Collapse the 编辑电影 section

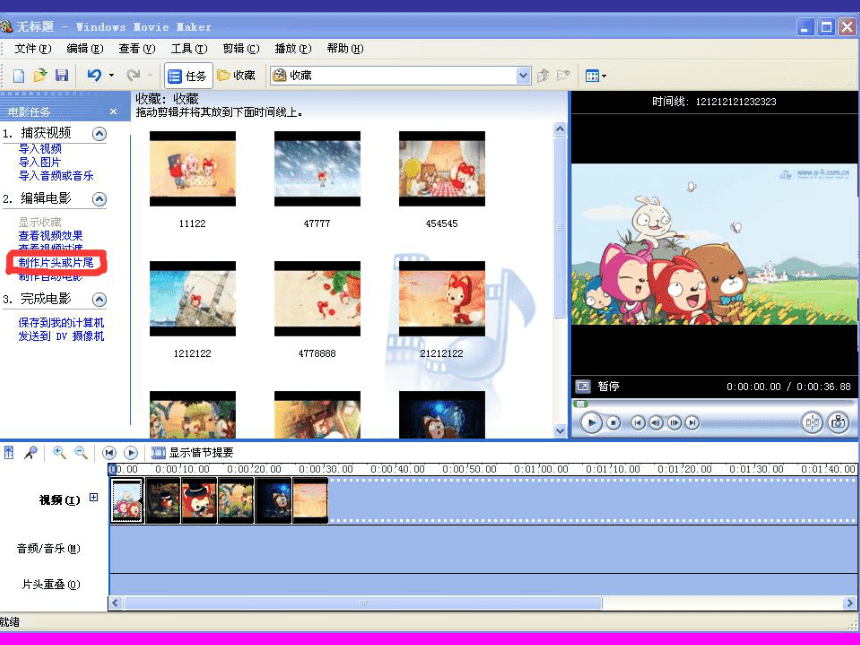[99, 199]
